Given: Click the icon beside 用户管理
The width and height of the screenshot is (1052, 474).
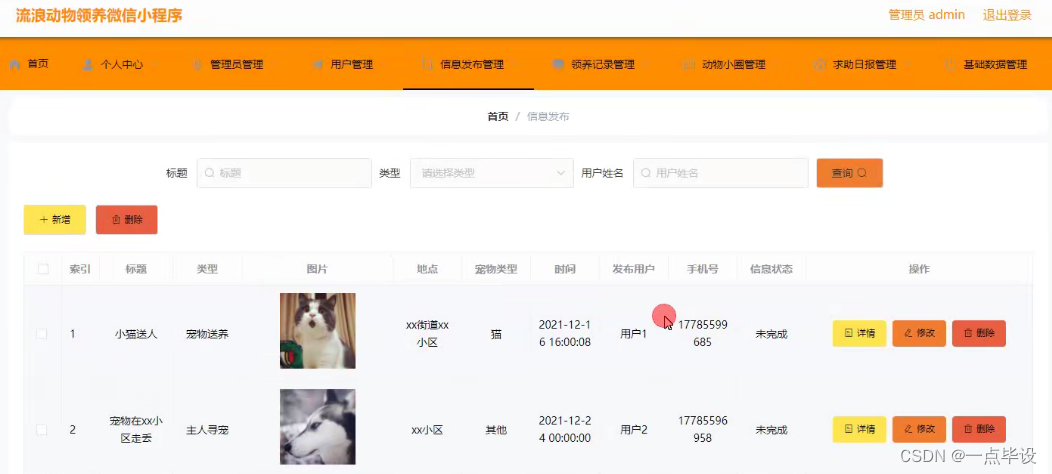Looking at the screenshot, I should click(318, 64).
